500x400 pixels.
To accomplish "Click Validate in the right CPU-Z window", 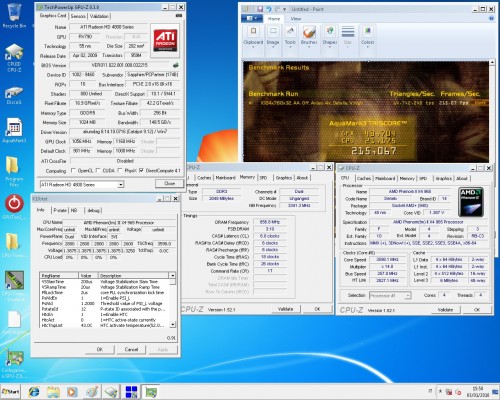I will [445, 310].
